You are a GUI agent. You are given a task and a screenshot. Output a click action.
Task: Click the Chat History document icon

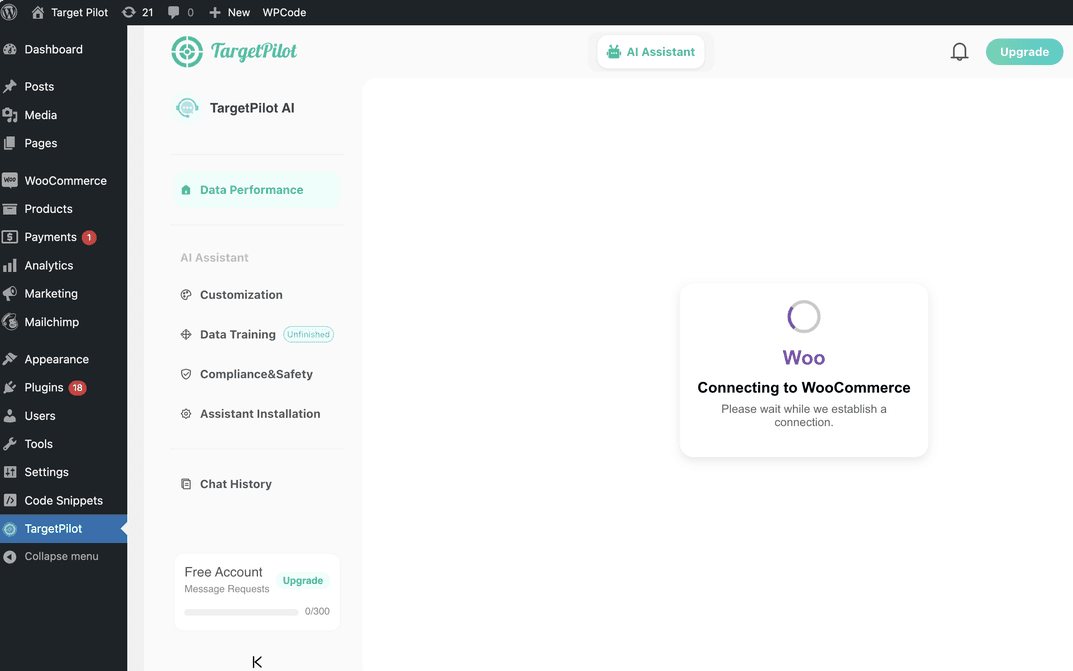[185, 484]
